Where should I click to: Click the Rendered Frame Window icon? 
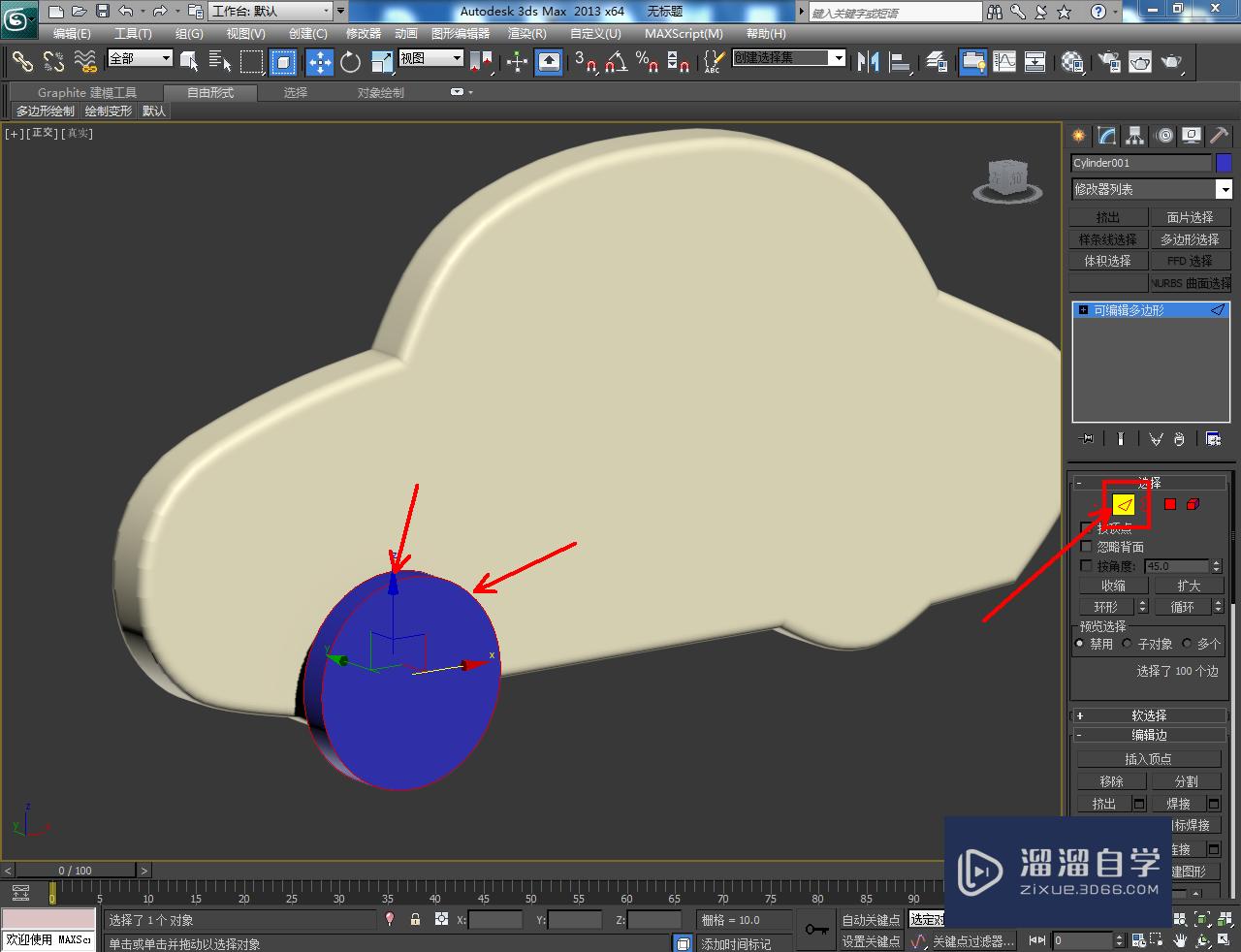point(1140,62)
